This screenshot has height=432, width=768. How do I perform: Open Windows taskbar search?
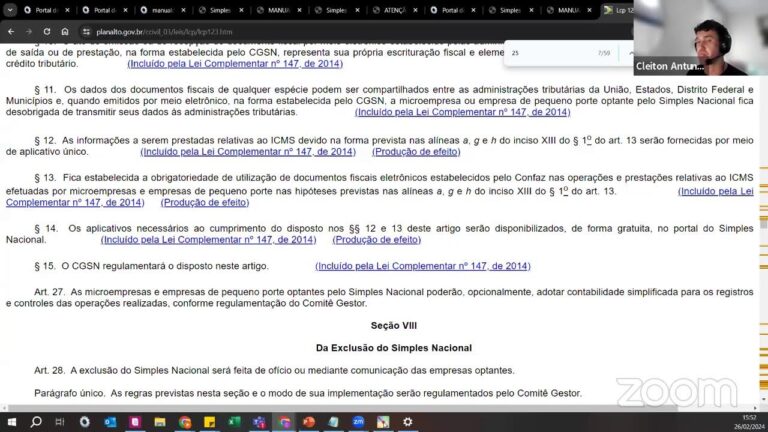point(36,422)
